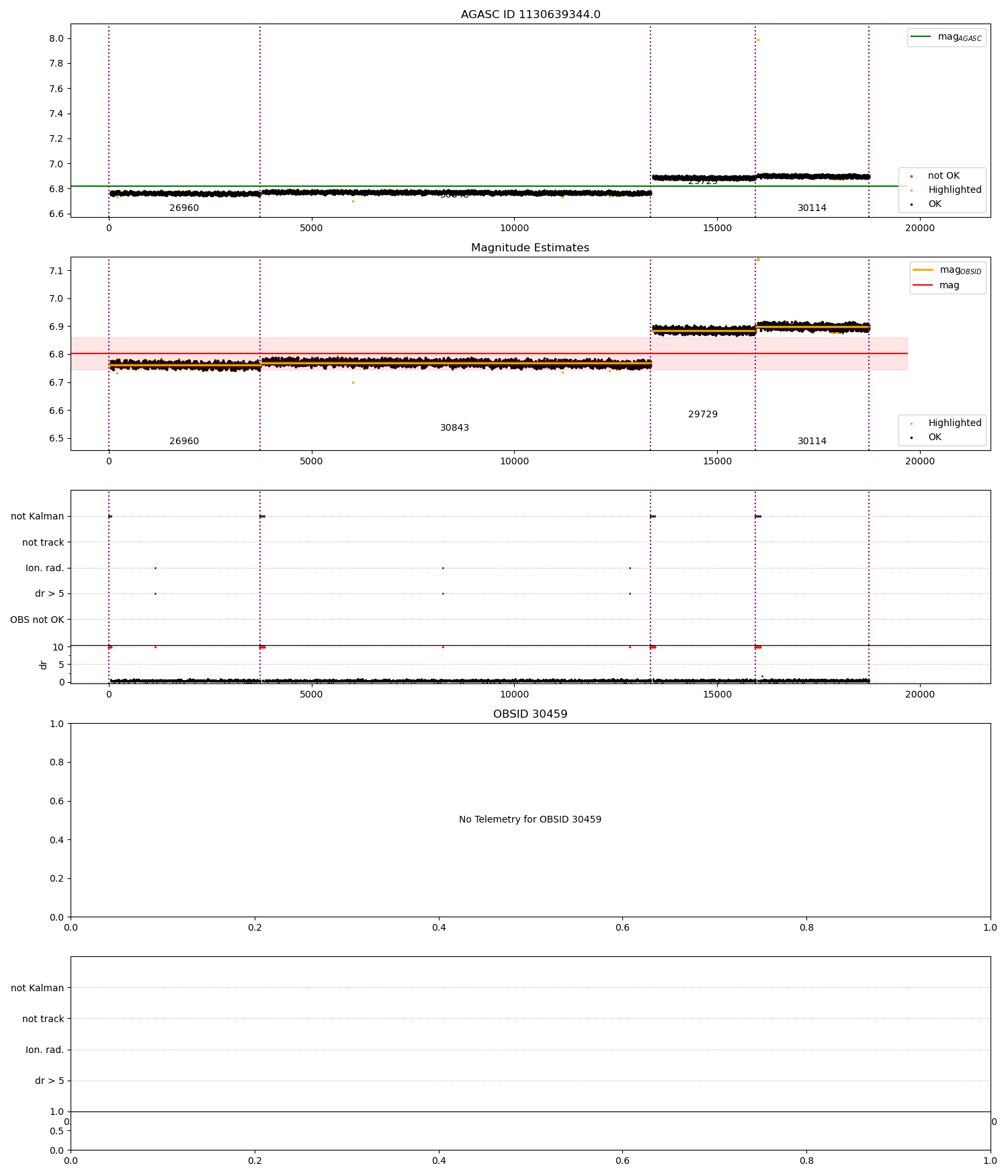Click 'not Kalman' label in the flags panel with data
The height and width of the screenshot is (1176, 1008).
point(38,516)
